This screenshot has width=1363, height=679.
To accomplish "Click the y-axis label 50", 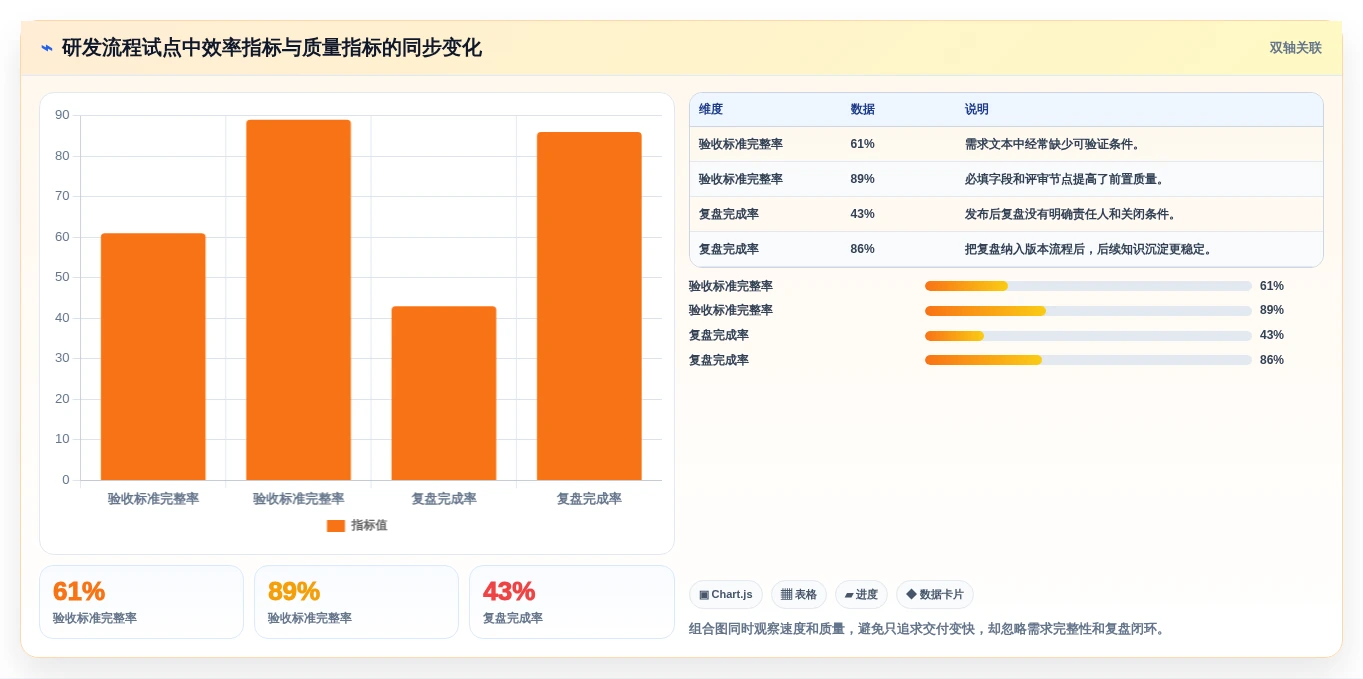I will (62, 277).
